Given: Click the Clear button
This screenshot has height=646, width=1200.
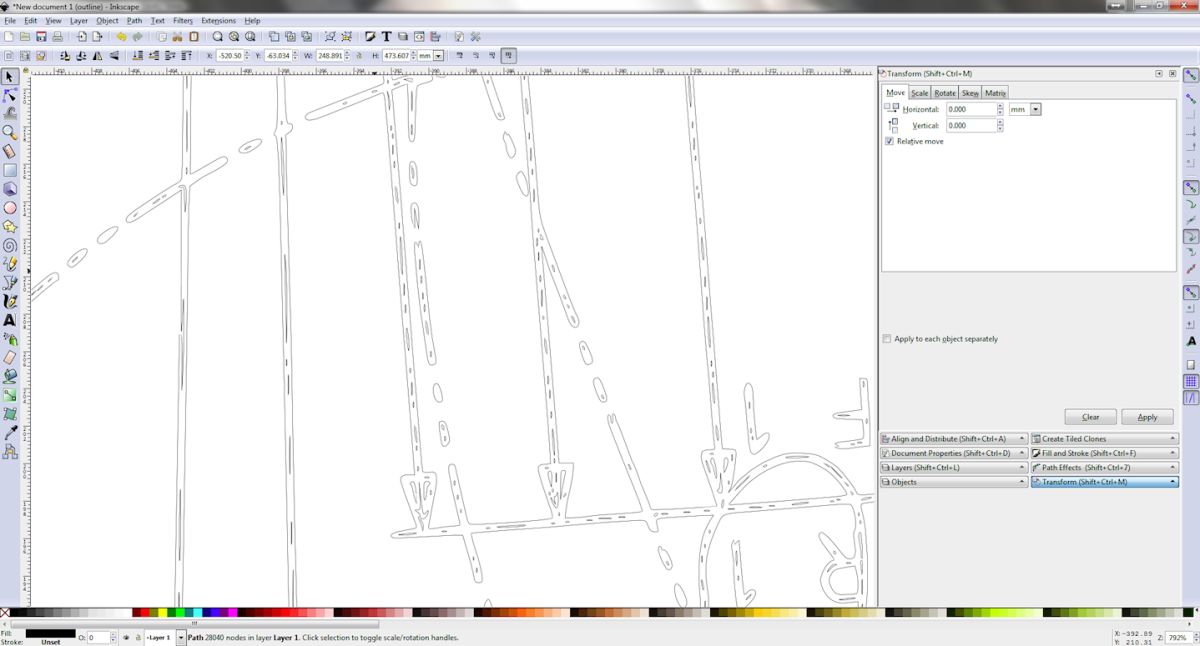Looking at the screenshot, I should [x=1090, y=417].
